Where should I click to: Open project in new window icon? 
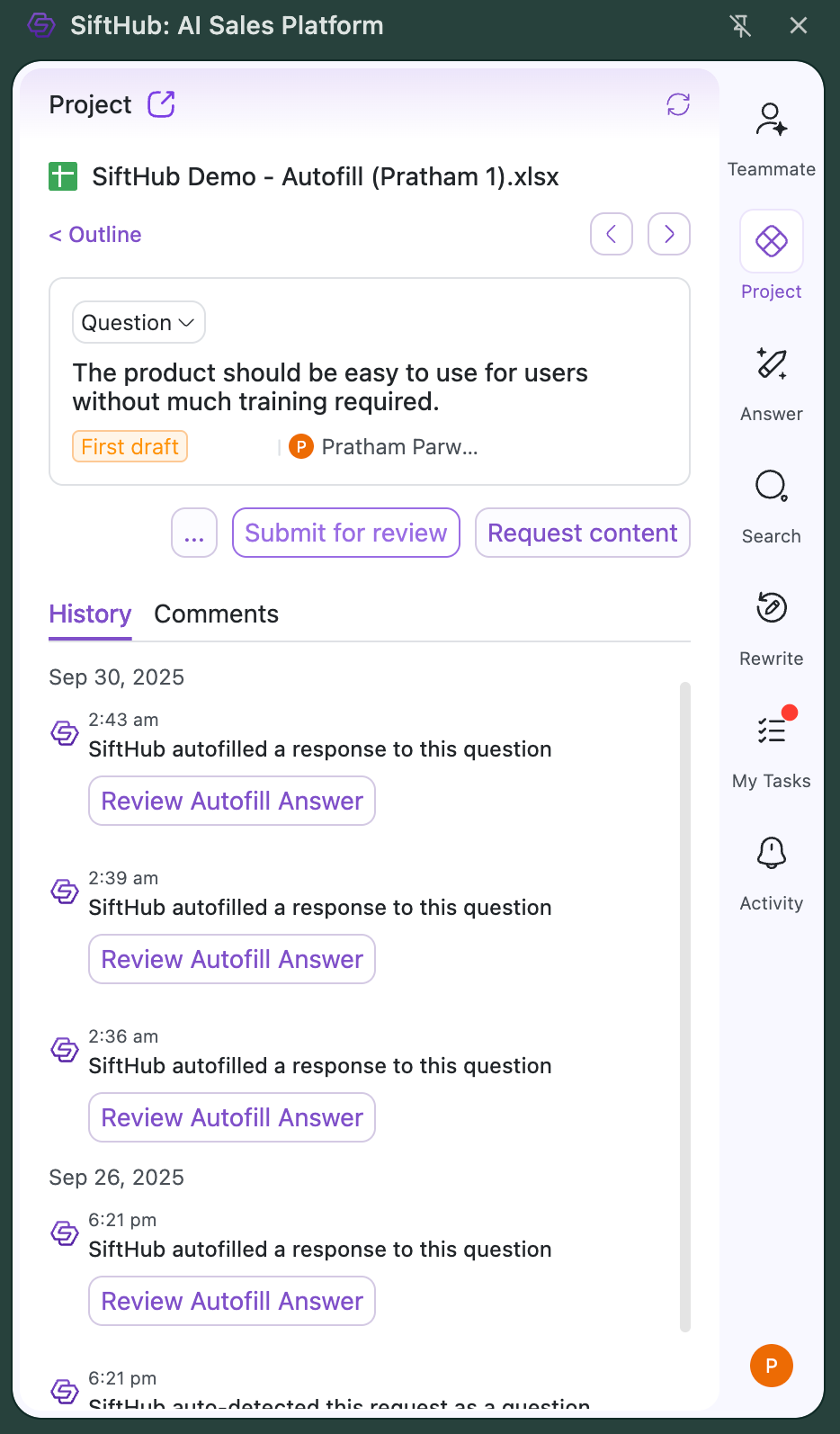click(x=162, y=104)
